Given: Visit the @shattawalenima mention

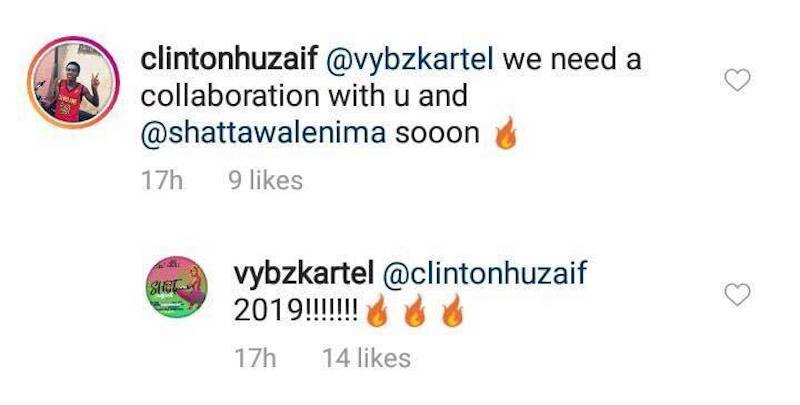Looking at the screenshot, I should [263, 133].
